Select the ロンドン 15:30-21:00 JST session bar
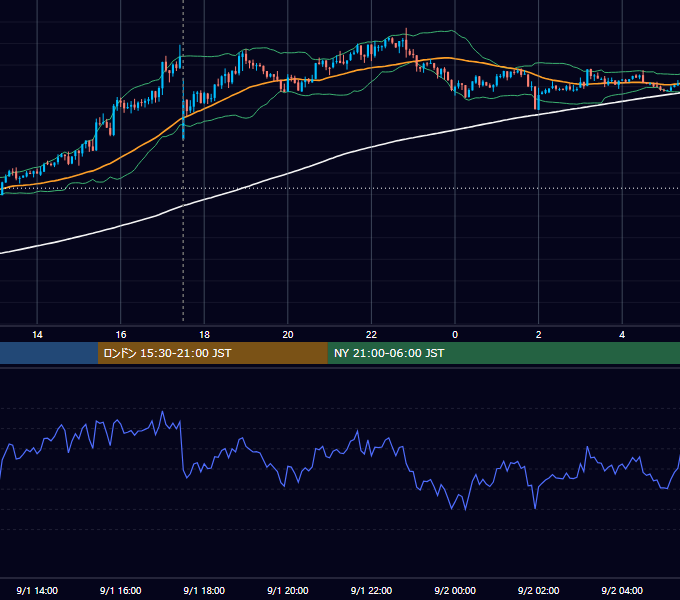 [x=212, y=353]
